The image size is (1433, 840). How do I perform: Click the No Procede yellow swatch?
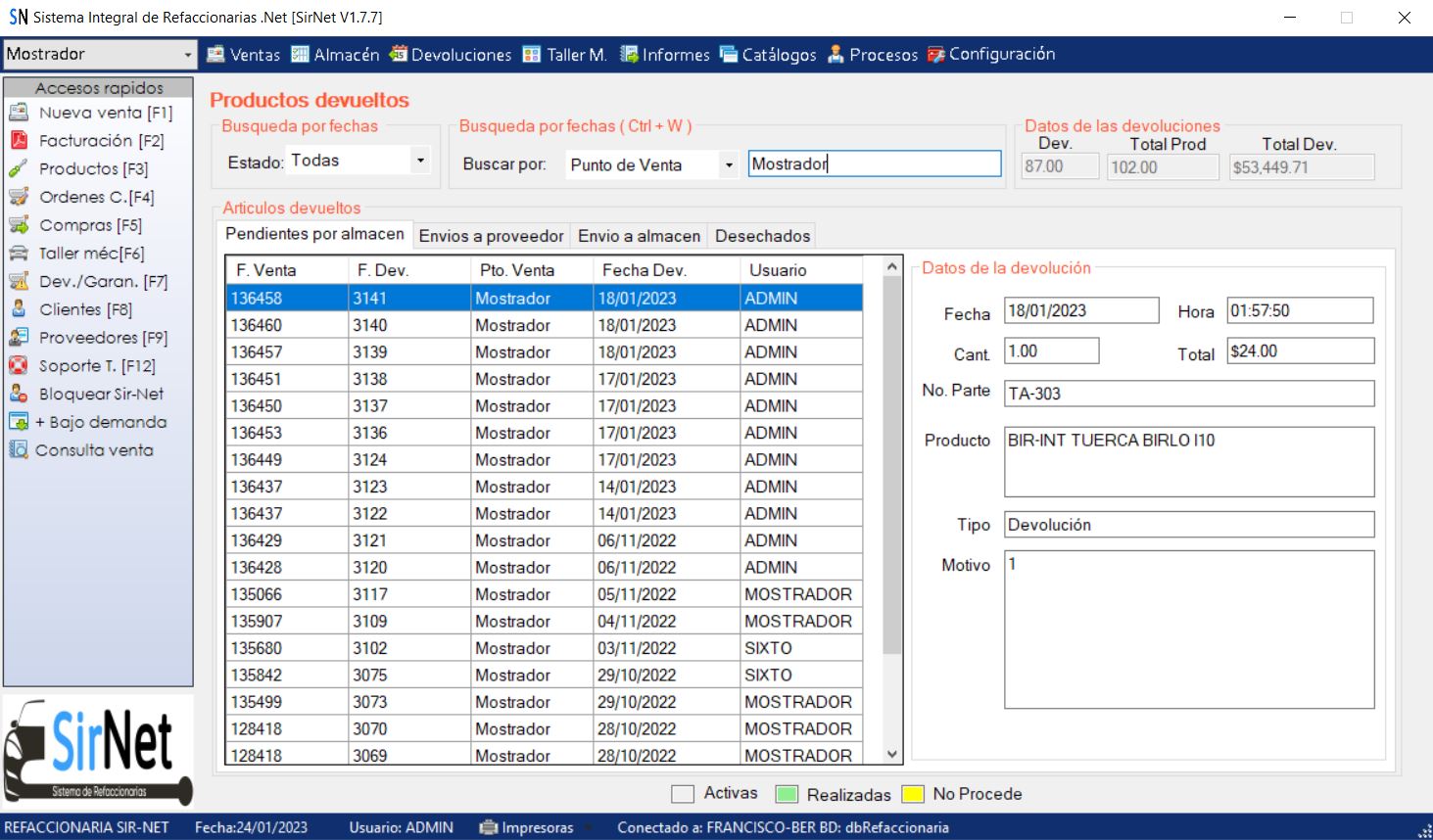coord(913,794)
